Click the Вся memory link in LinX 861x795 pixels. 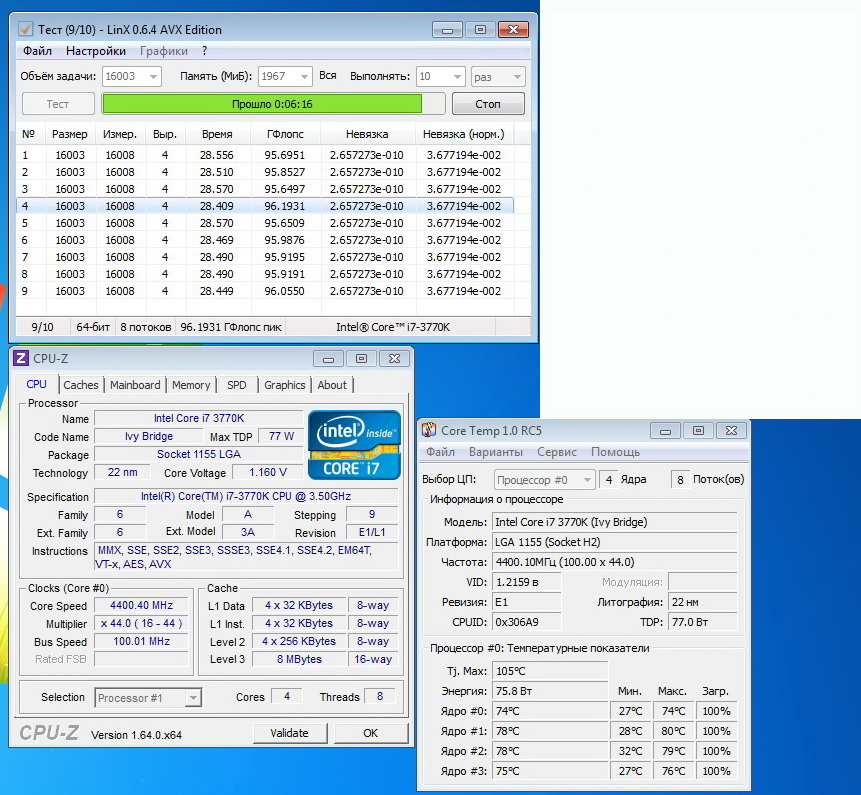point(328,76)
